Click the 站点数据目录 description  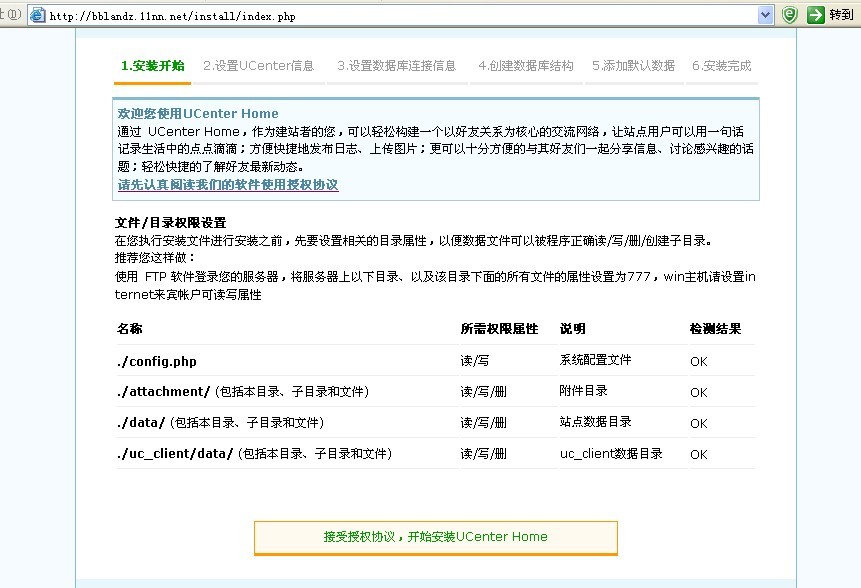[595, 422]
